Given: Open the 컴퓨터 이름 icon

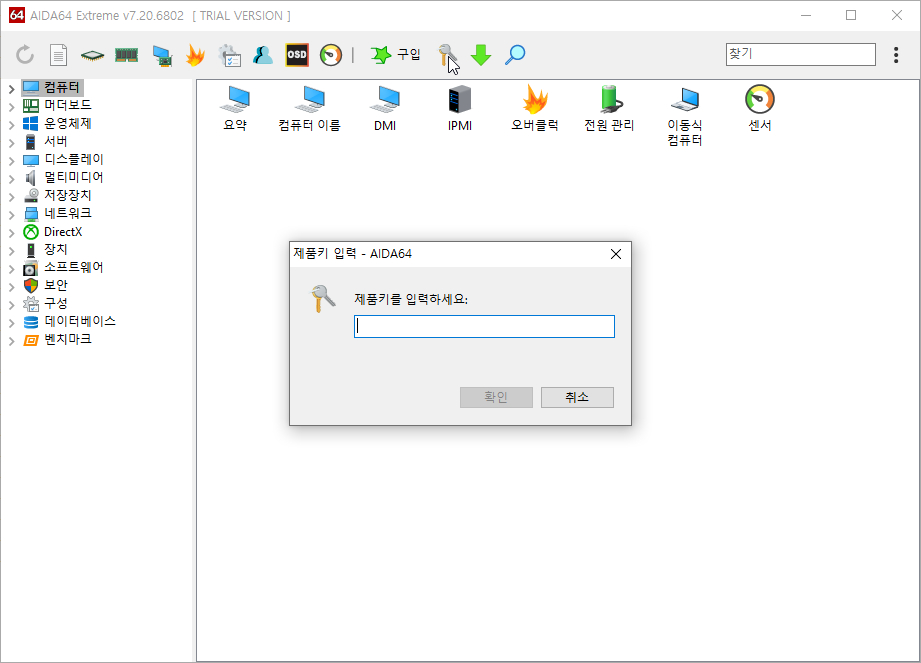Looking at the screenshot, I should tap(310, 108).
